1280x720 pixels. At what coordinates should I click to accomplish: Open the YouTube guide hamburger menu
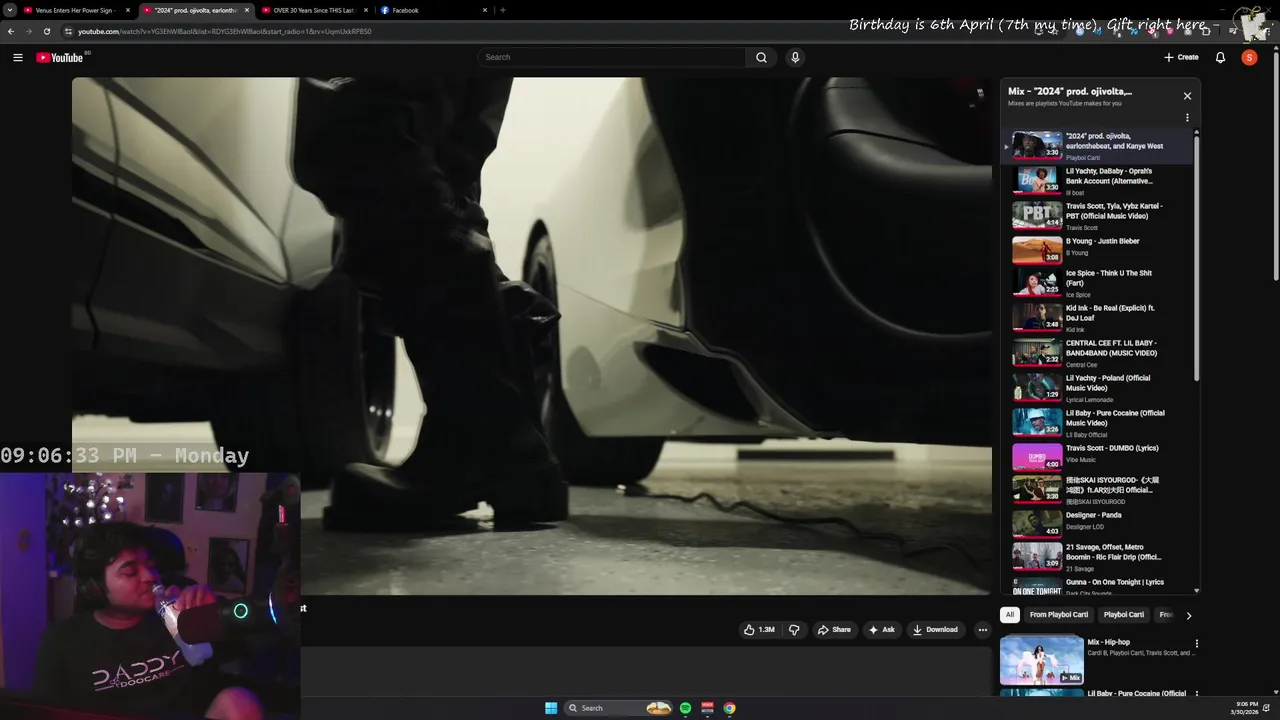point(17,57)
